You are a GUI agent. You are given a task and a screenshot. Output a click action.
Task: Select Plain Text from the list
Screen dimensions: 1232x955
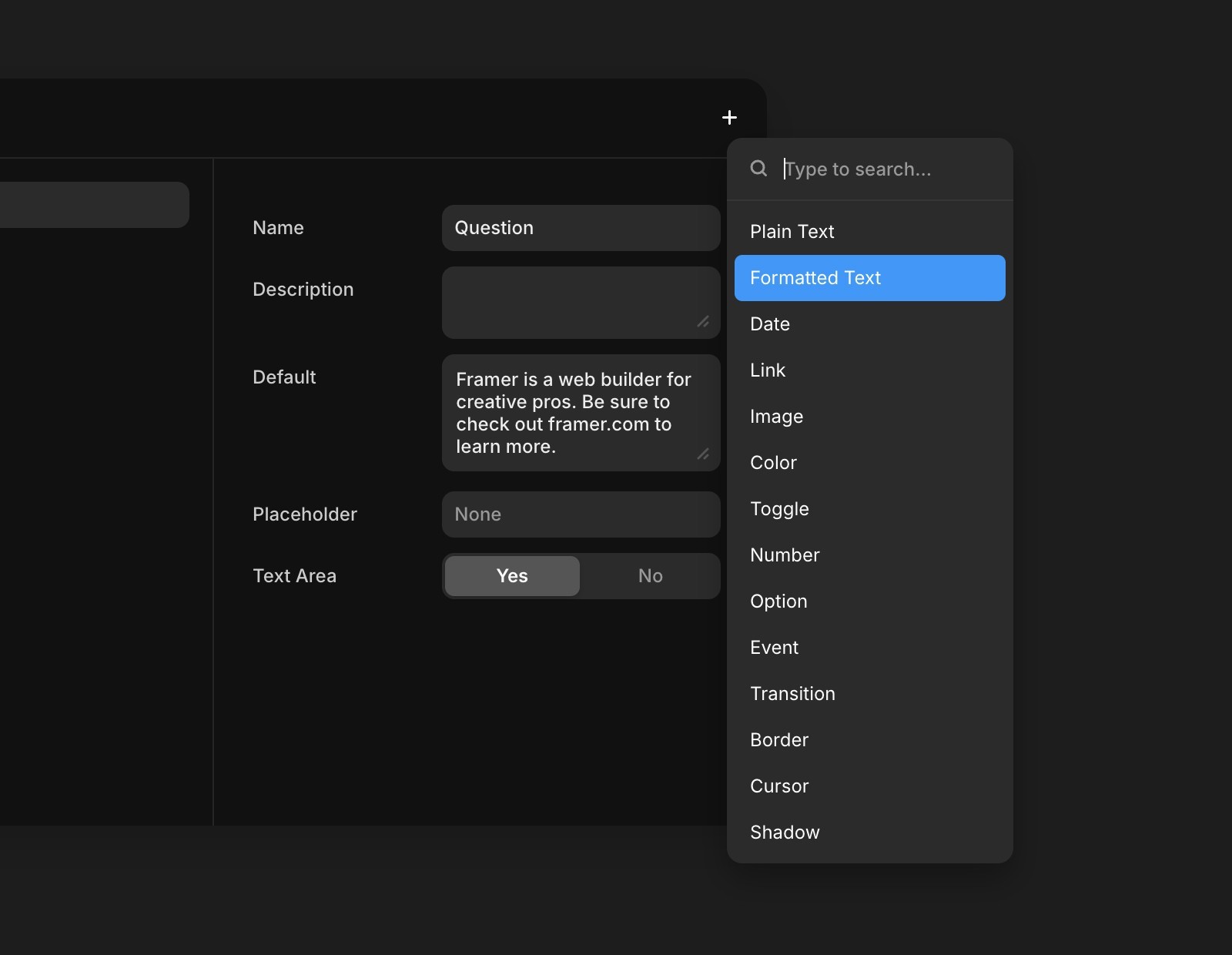click(x=870, y=232)
